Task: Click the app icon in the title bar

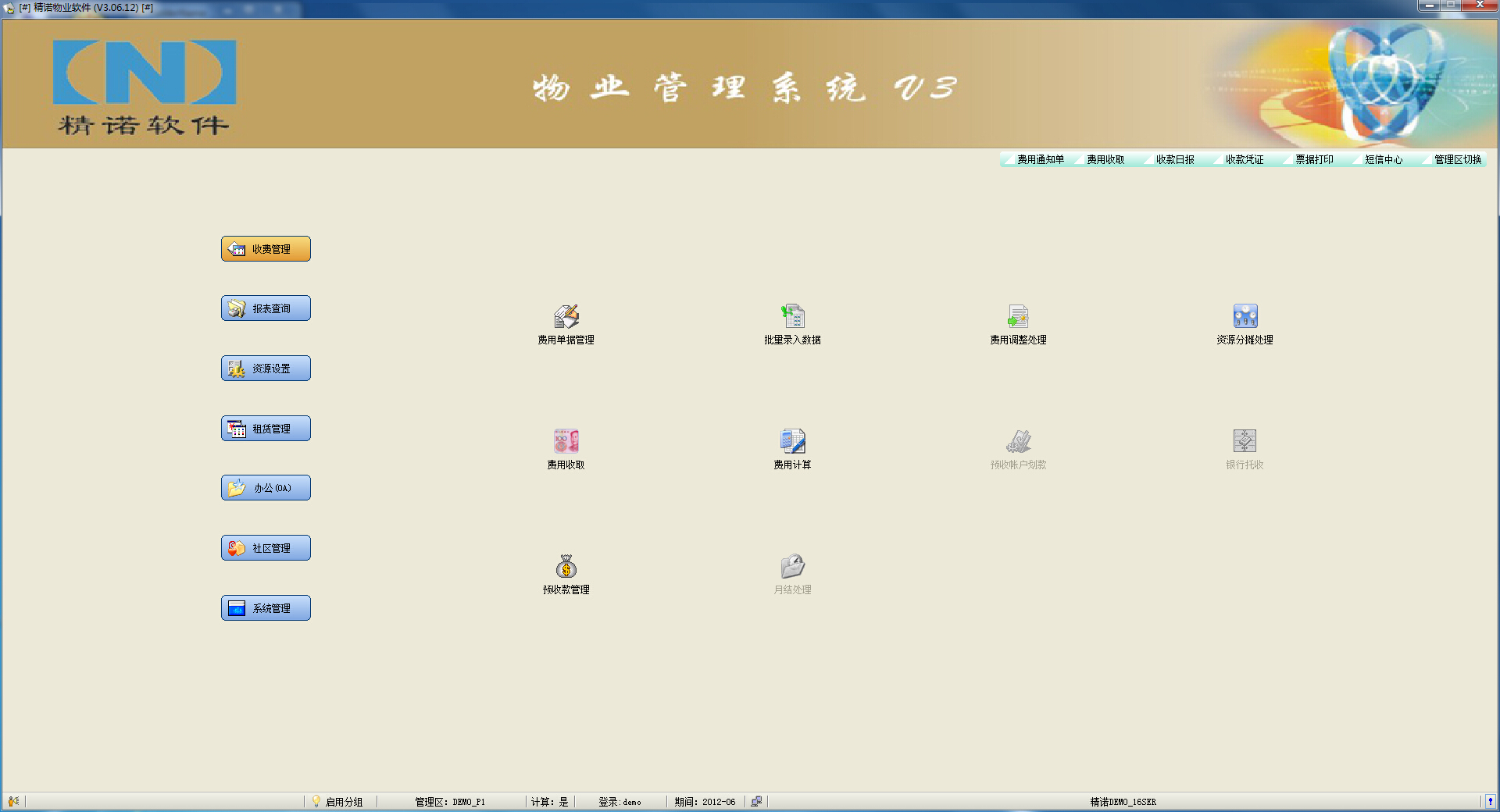Action: coord(9,8)
